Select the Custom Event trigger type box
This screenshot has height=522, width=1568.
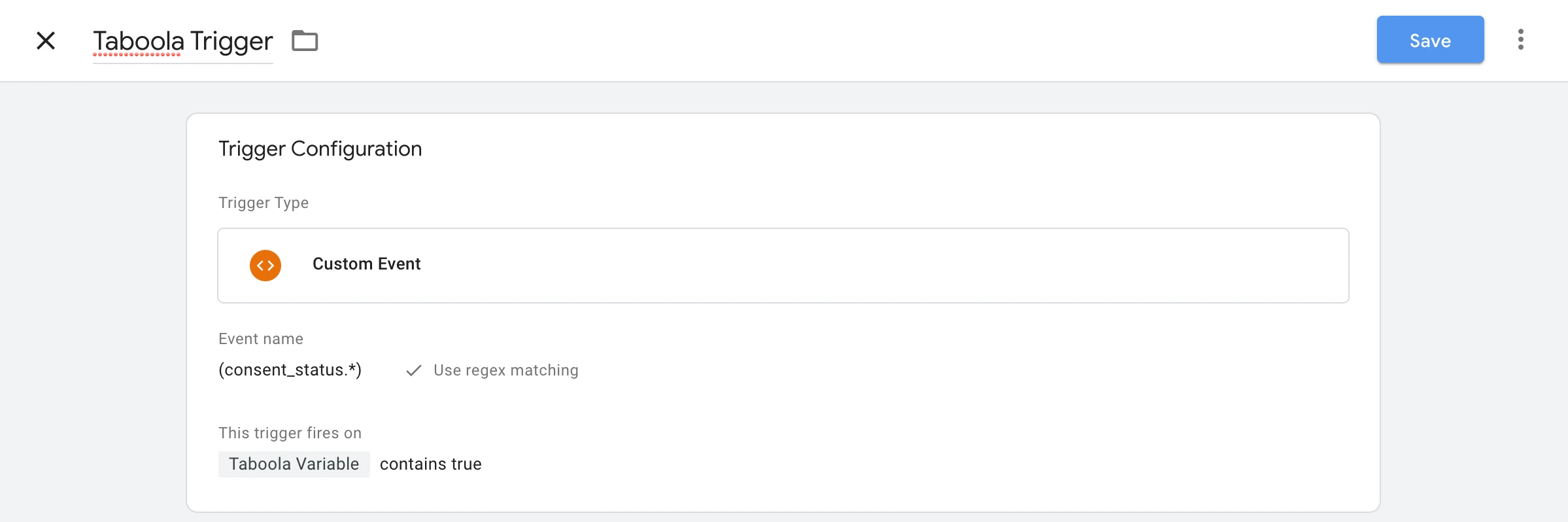pyautogui.click(x=783, y=266)
